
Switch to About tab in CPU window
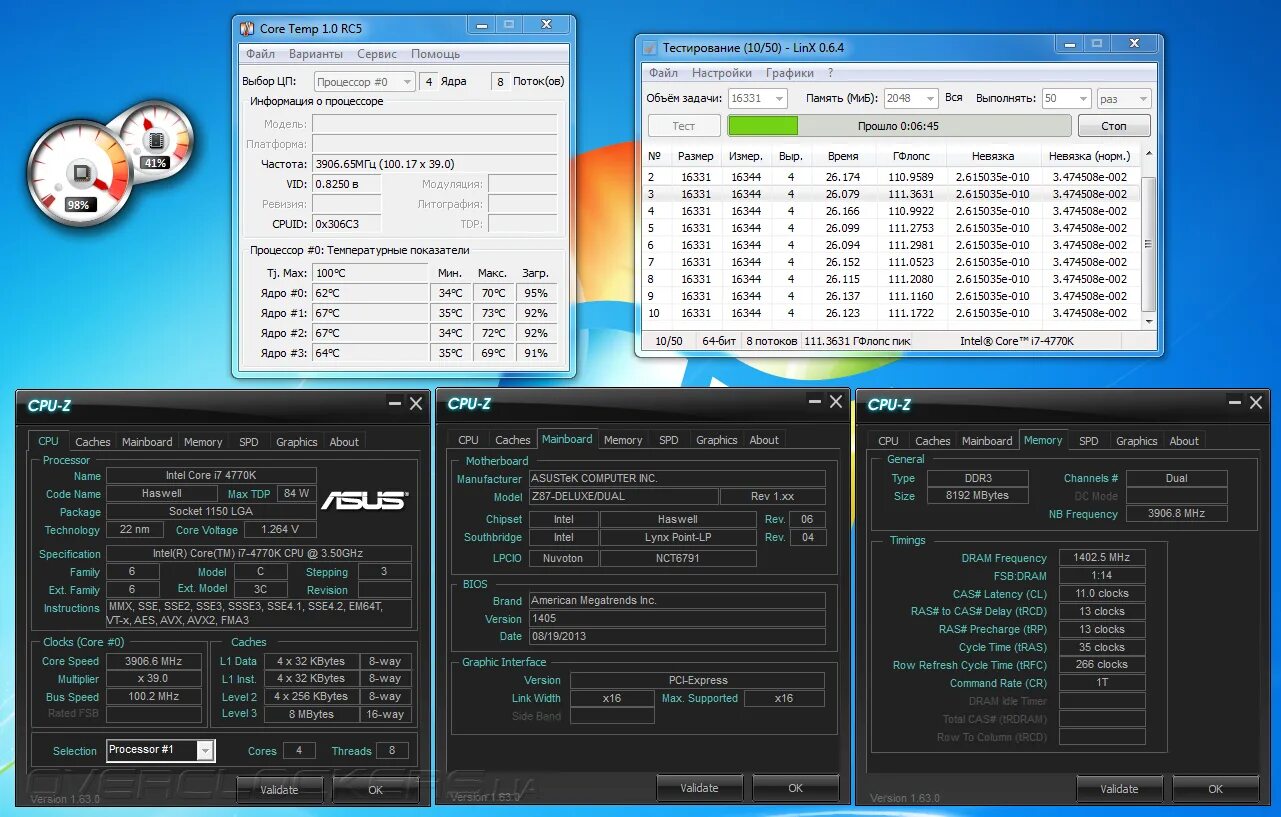345,442
